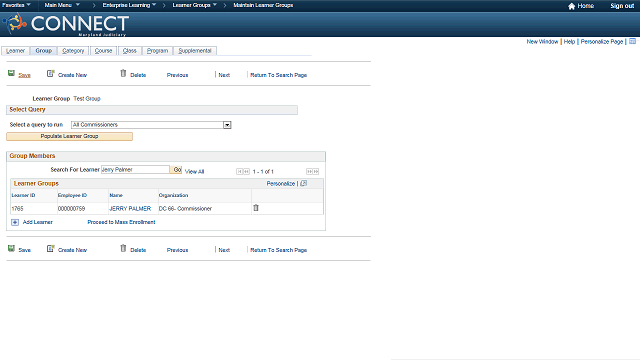640x360 pixels.
Task: Go to next page of learner results
Action: tap(309, 171)
